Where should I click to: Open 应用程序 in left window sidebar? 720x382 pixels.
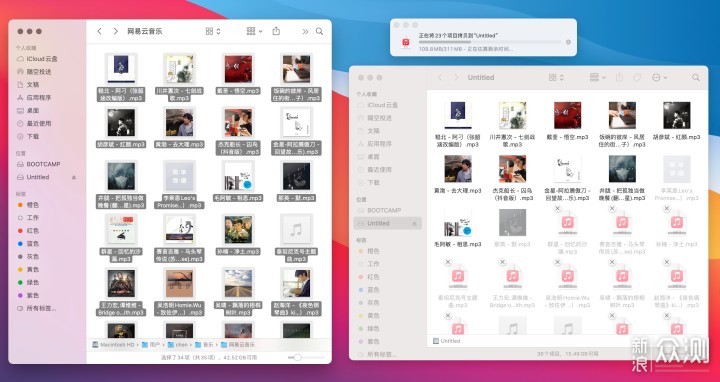(34, 97)
